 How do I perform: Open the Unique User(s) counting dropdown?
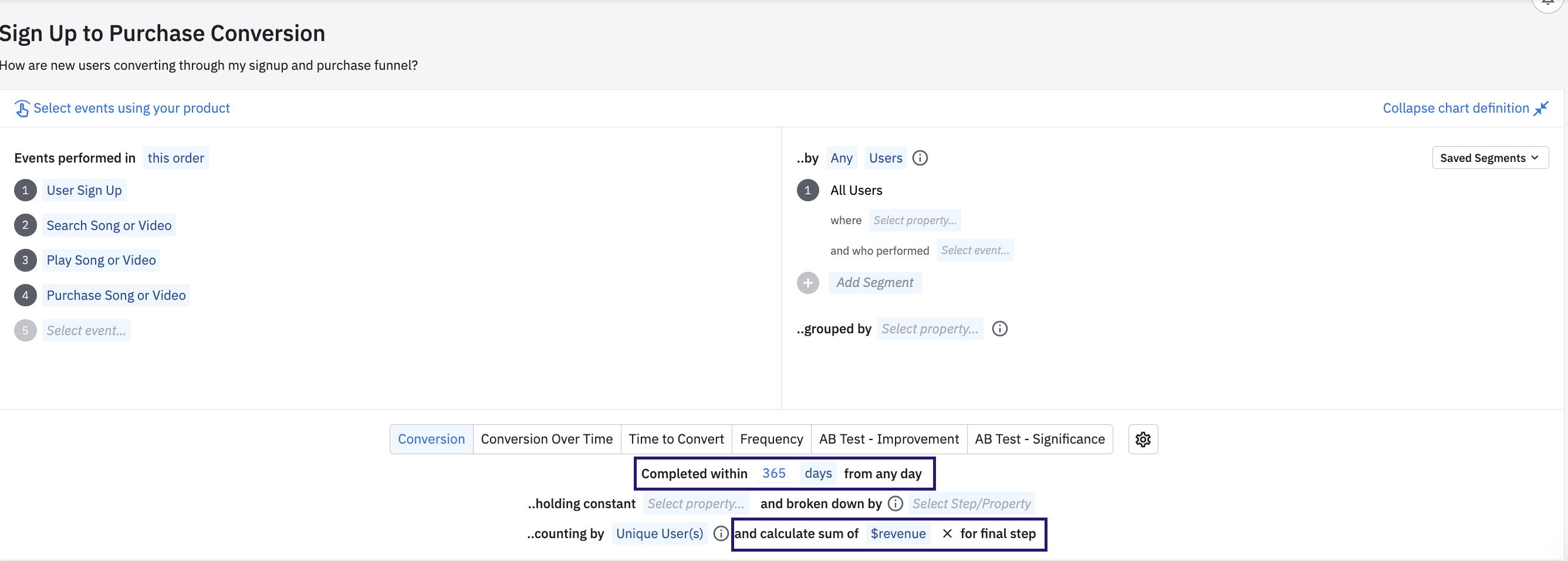tap(659, 533)
